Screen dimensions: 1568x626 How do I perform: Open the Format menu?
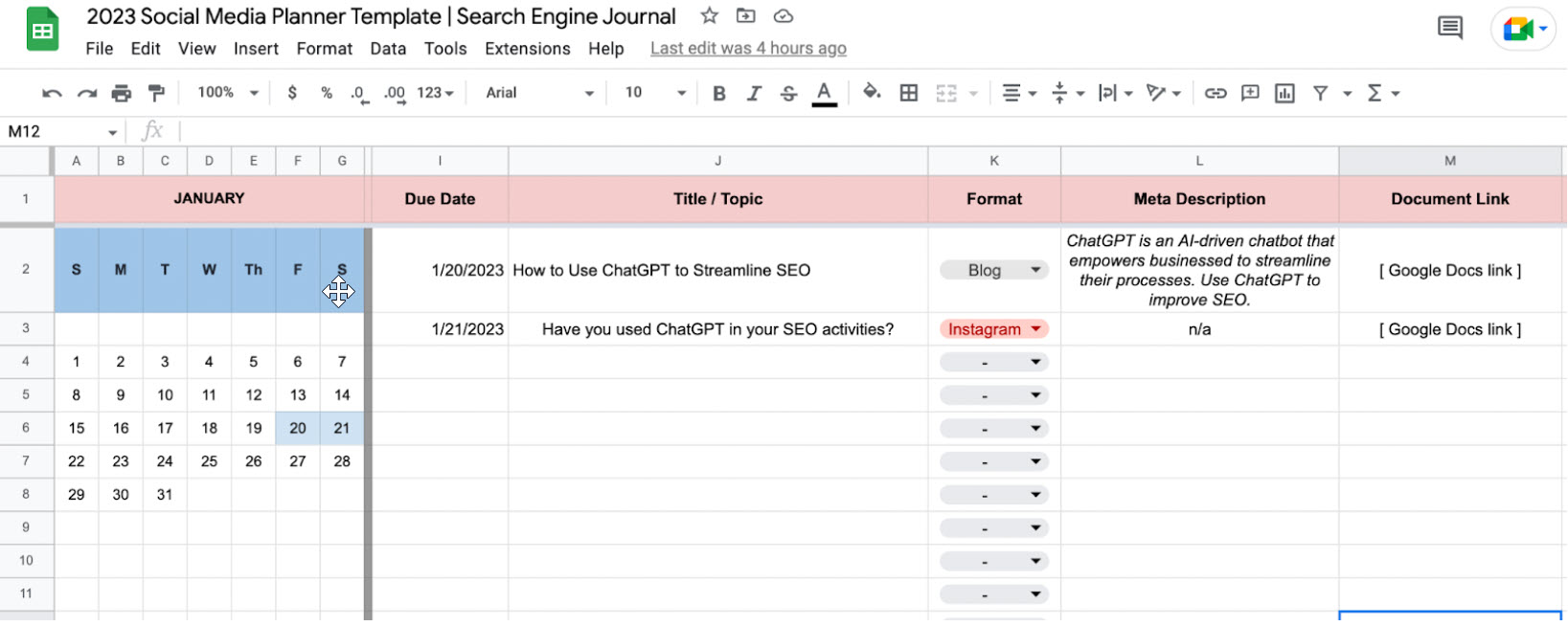tap(324, 49)
